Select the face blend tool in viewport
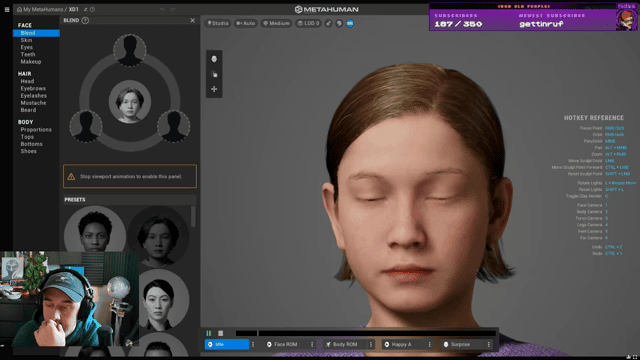 [x=214, y=59]
